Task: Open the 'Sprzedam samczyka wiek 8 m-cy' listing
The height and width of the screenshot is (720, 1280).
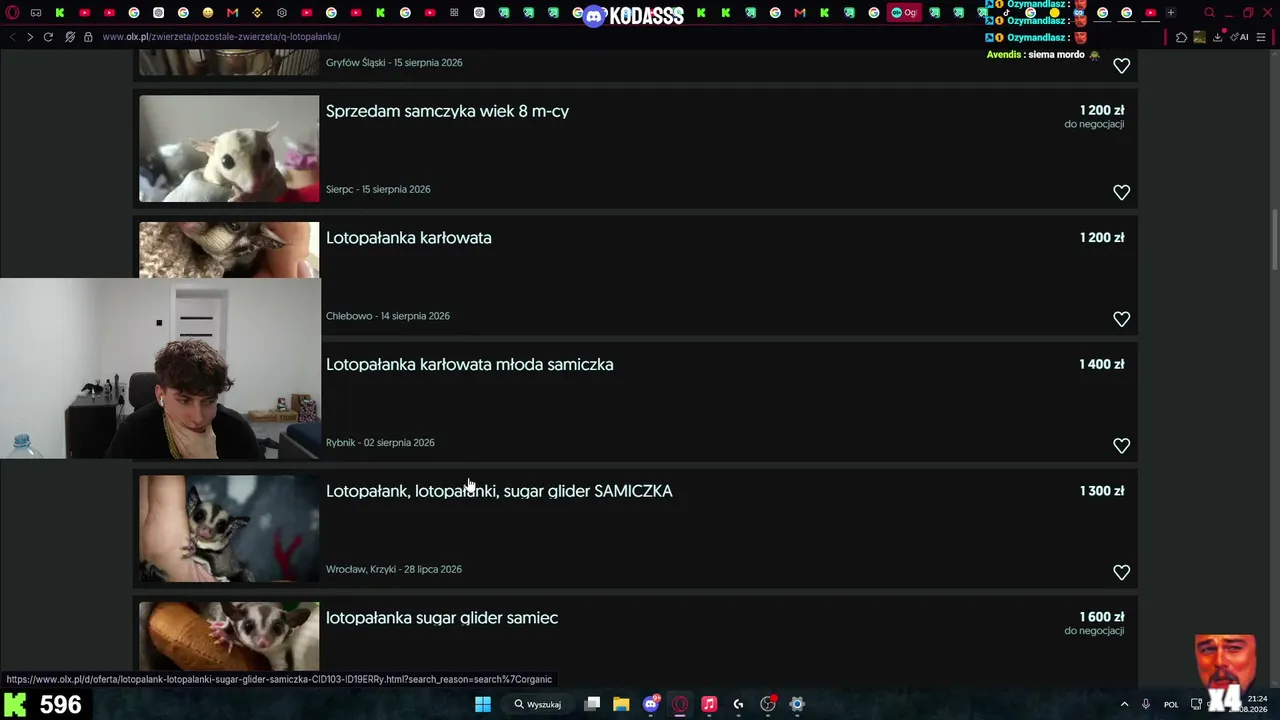Action: [x=447, y=111]
